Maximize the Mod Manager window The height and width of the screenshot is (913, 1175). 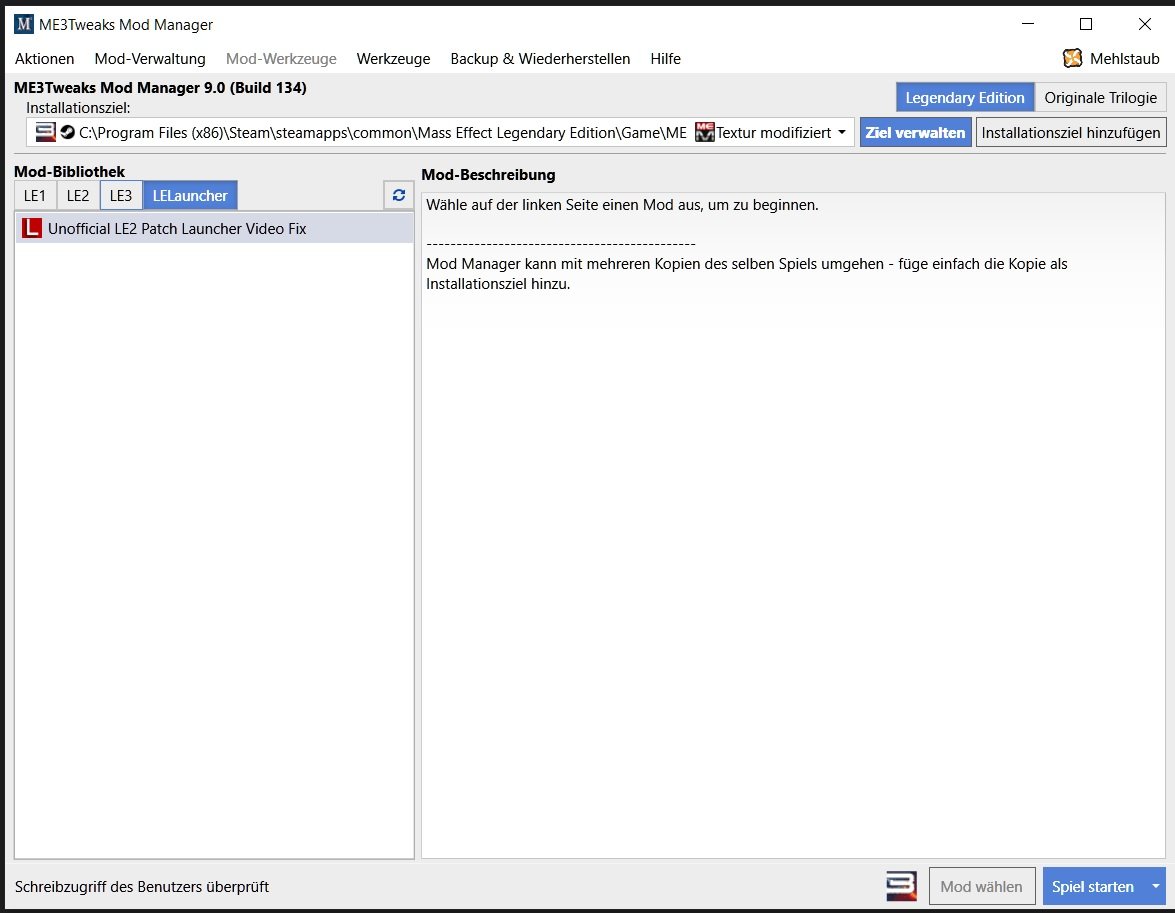1086,24
